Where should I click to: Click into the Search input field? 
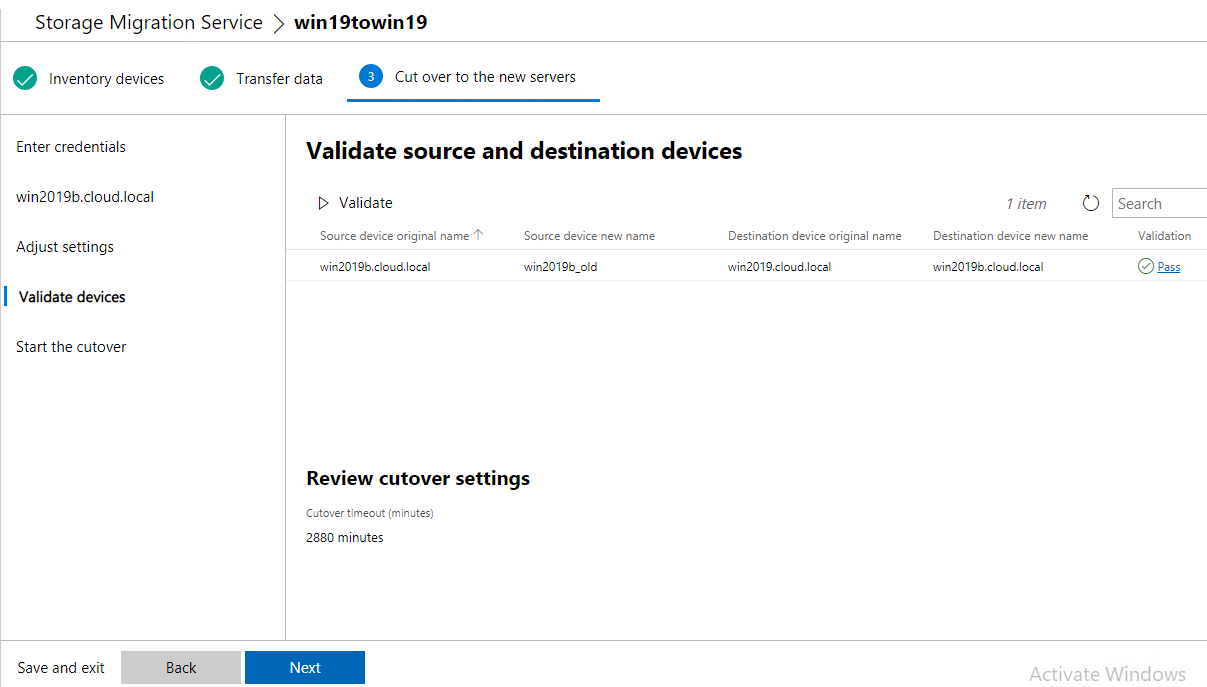(x=1160, y=203)
